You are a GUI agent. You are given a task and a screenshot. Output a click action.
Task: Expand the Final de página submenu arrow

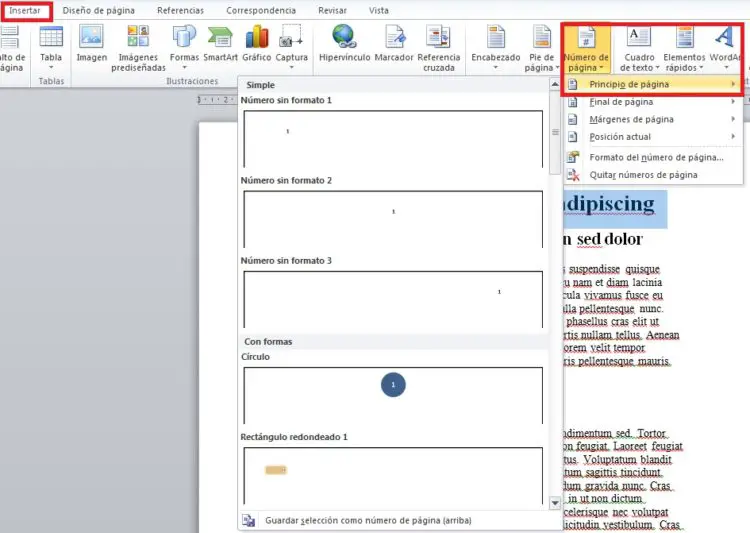[733, 102]
